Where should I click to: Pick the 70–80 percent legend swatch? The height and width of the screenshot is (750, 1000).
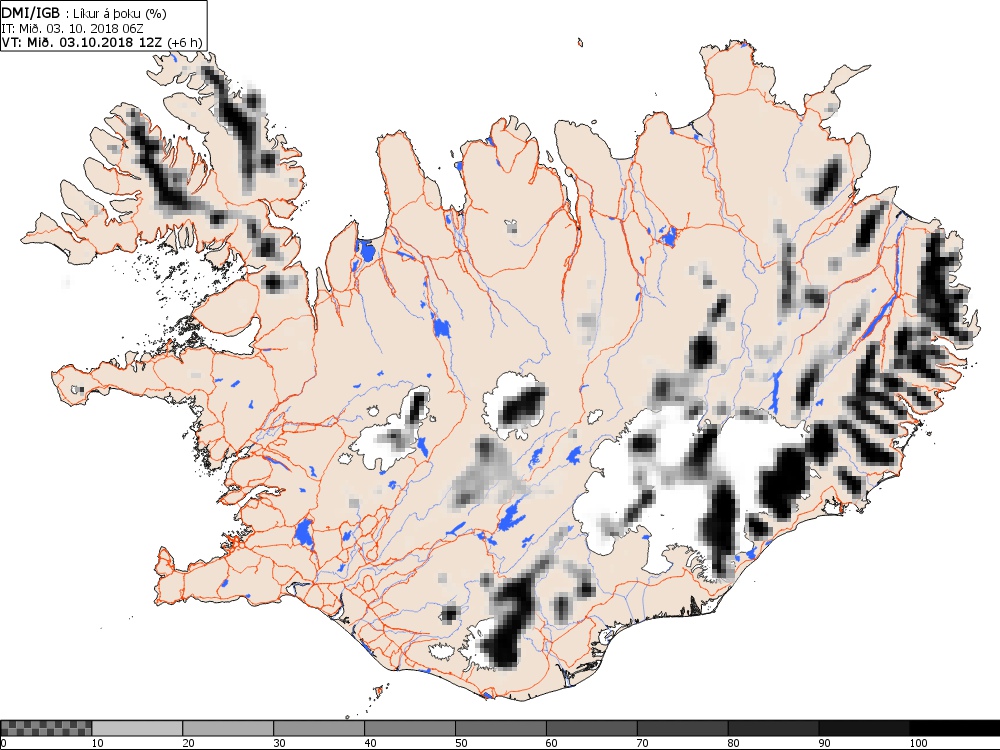pos(682,728)
